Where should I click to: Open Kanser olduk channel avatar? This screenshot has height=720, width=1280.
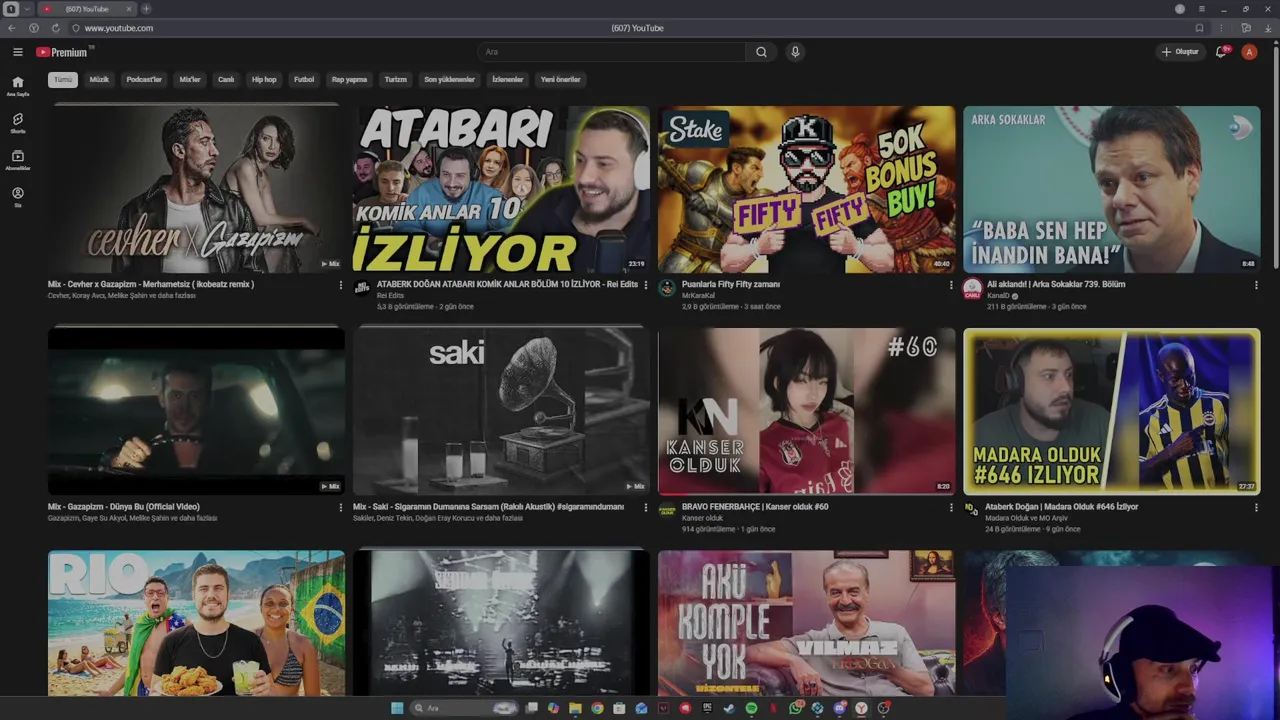coord(667,510)
